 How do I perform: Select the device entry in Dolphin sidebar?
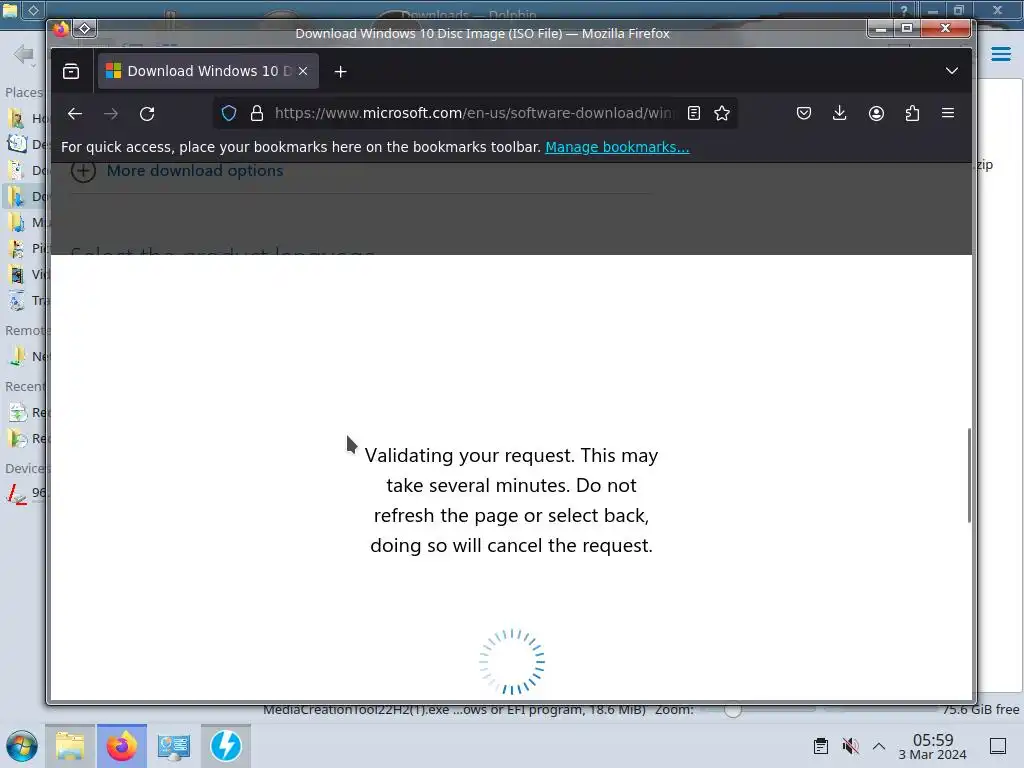point(27,493)
